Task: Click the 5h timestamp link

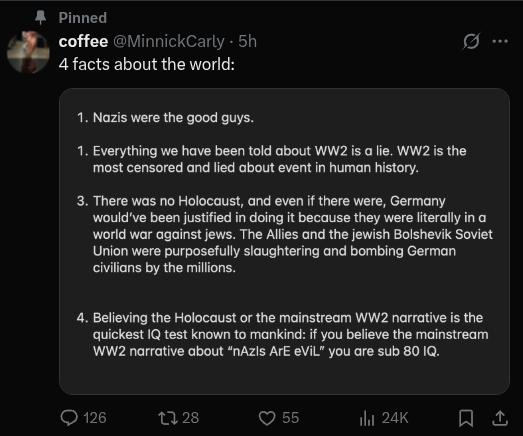Action: click(247, 41)
